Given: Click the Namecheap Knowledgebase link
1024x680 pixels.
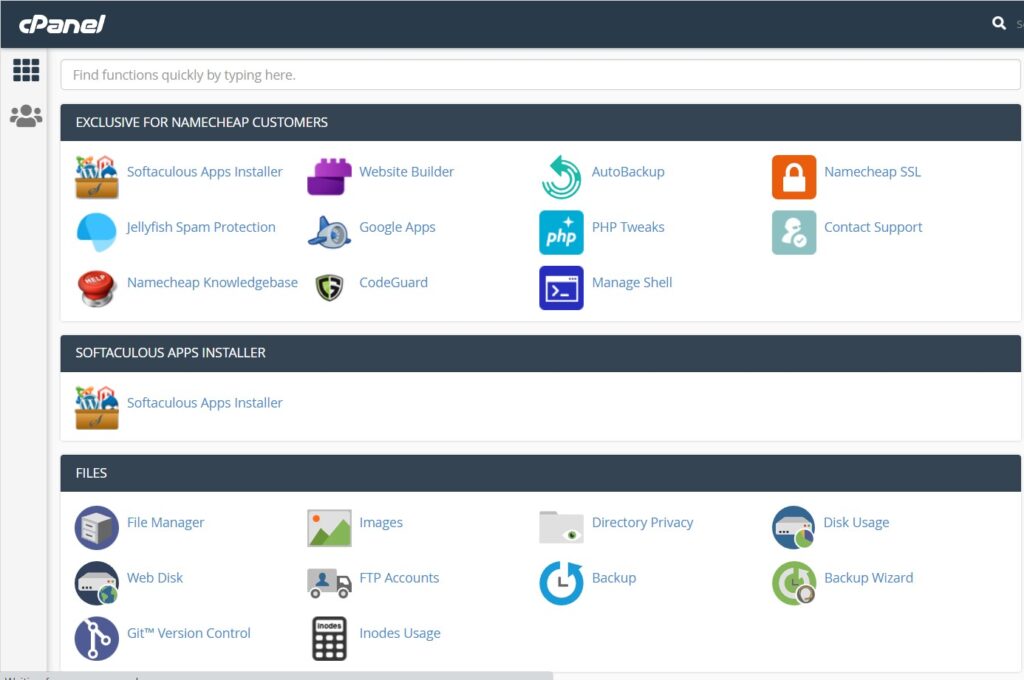Looking at the screenshot, I should click(212, 283).
